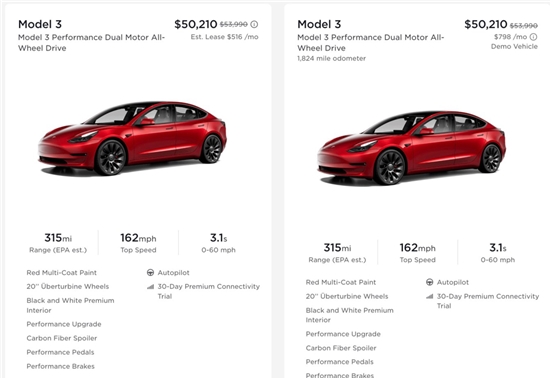The width and height of the screenshot is (550, 378).
Task: Click $50,210 price in left card
Action: coord(196,24)
